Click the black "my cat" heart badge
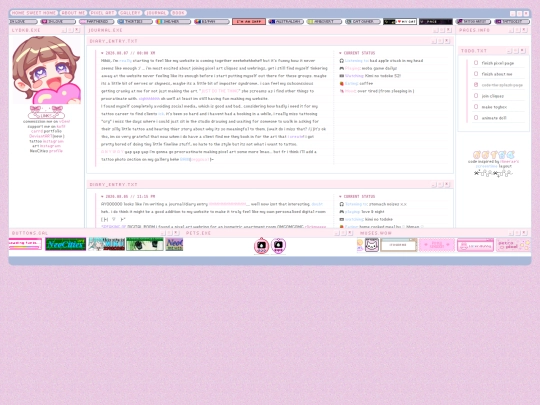 (x=400, y=21)
